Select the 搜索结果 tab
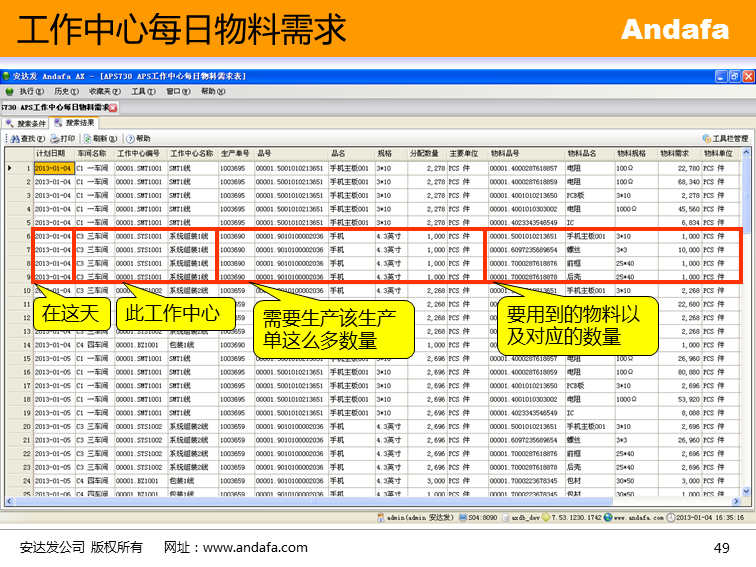 (76, 123)
